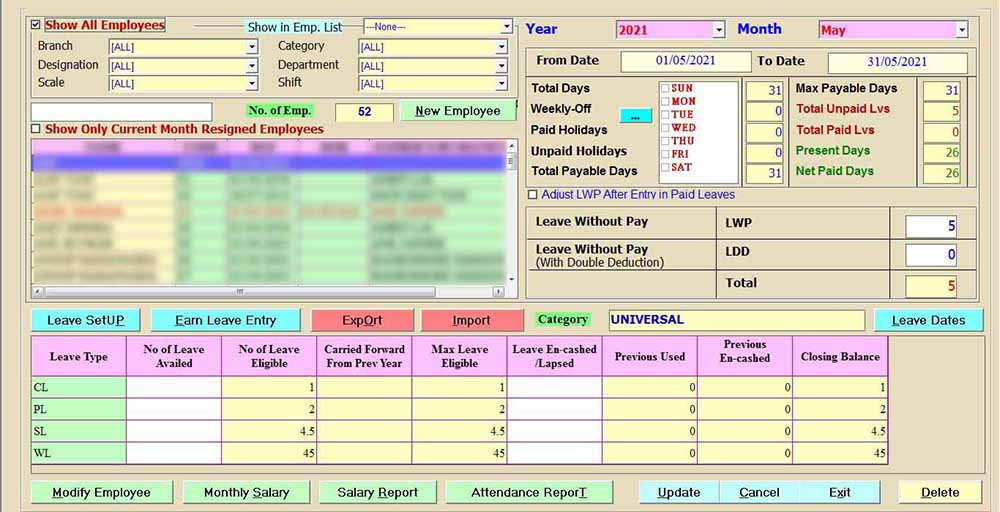Click the weekly-off ellipsis button

coord(635,116)
